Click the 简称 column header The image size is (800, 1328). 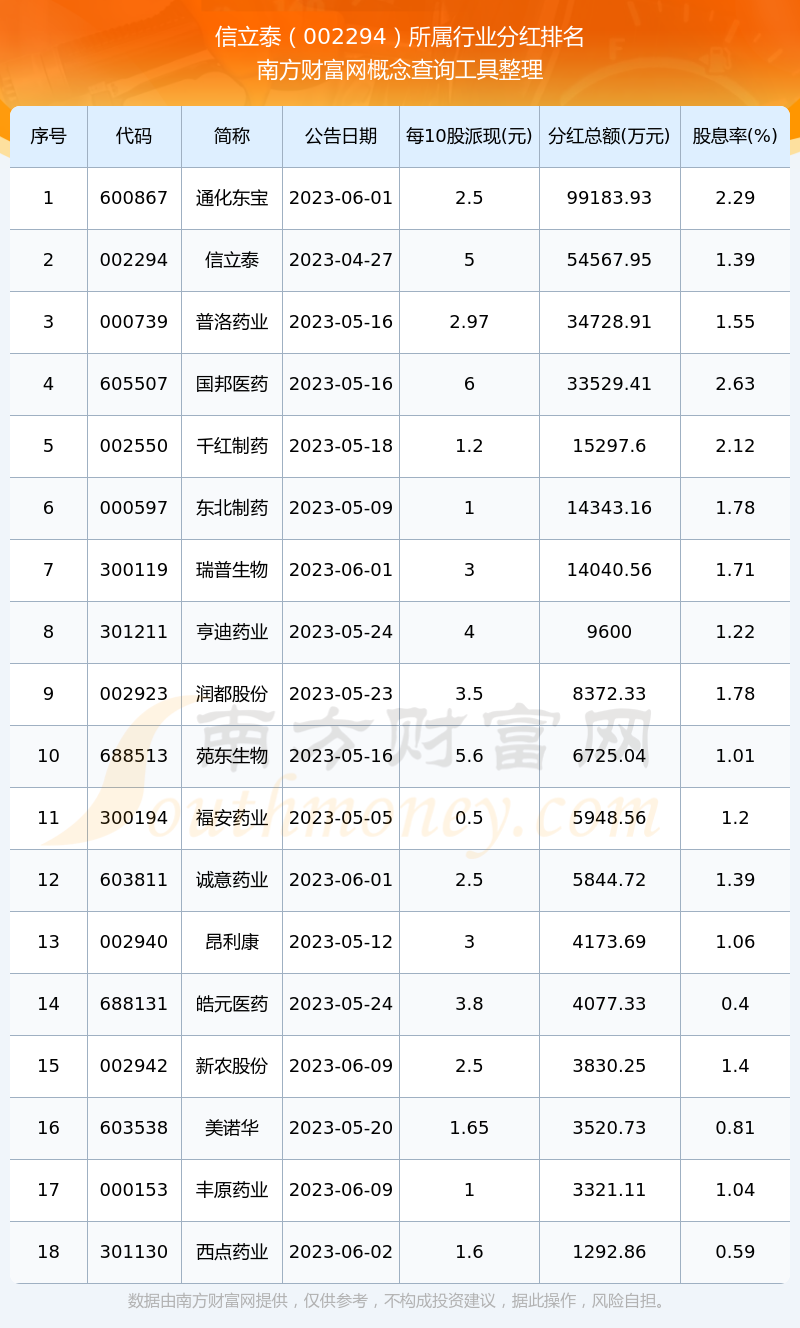pyautogui.click(x=232, y=136)
